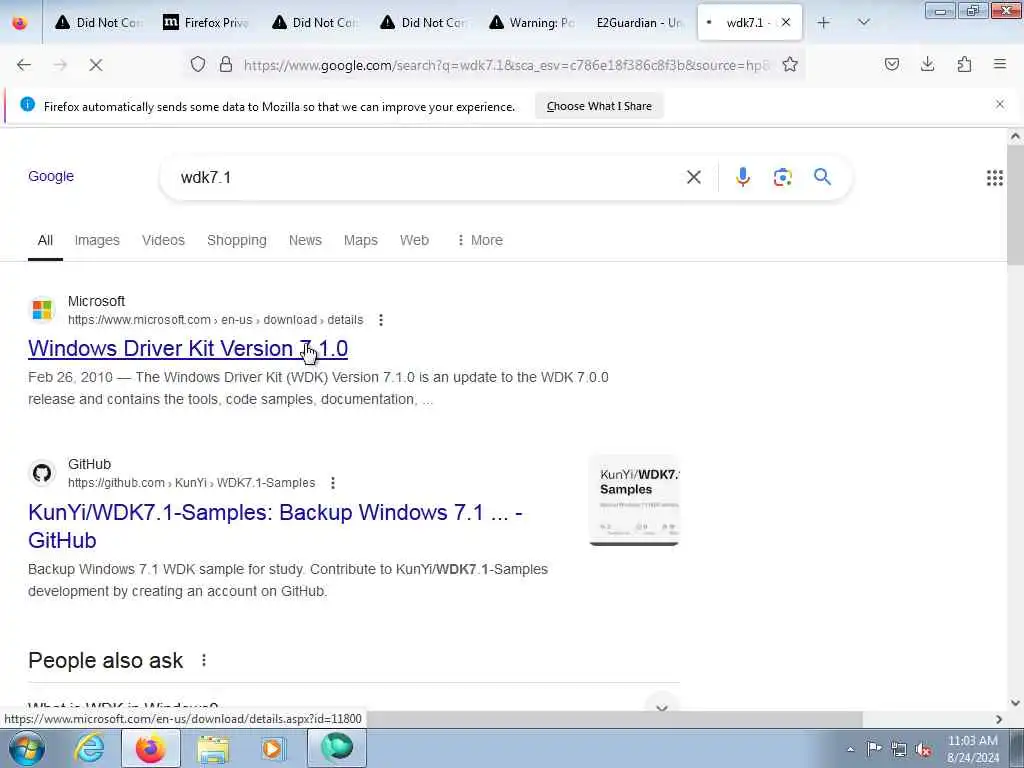The image size is (1024, 768).
Task: Switch to E2Guardian tab
Action: (639, 23)
